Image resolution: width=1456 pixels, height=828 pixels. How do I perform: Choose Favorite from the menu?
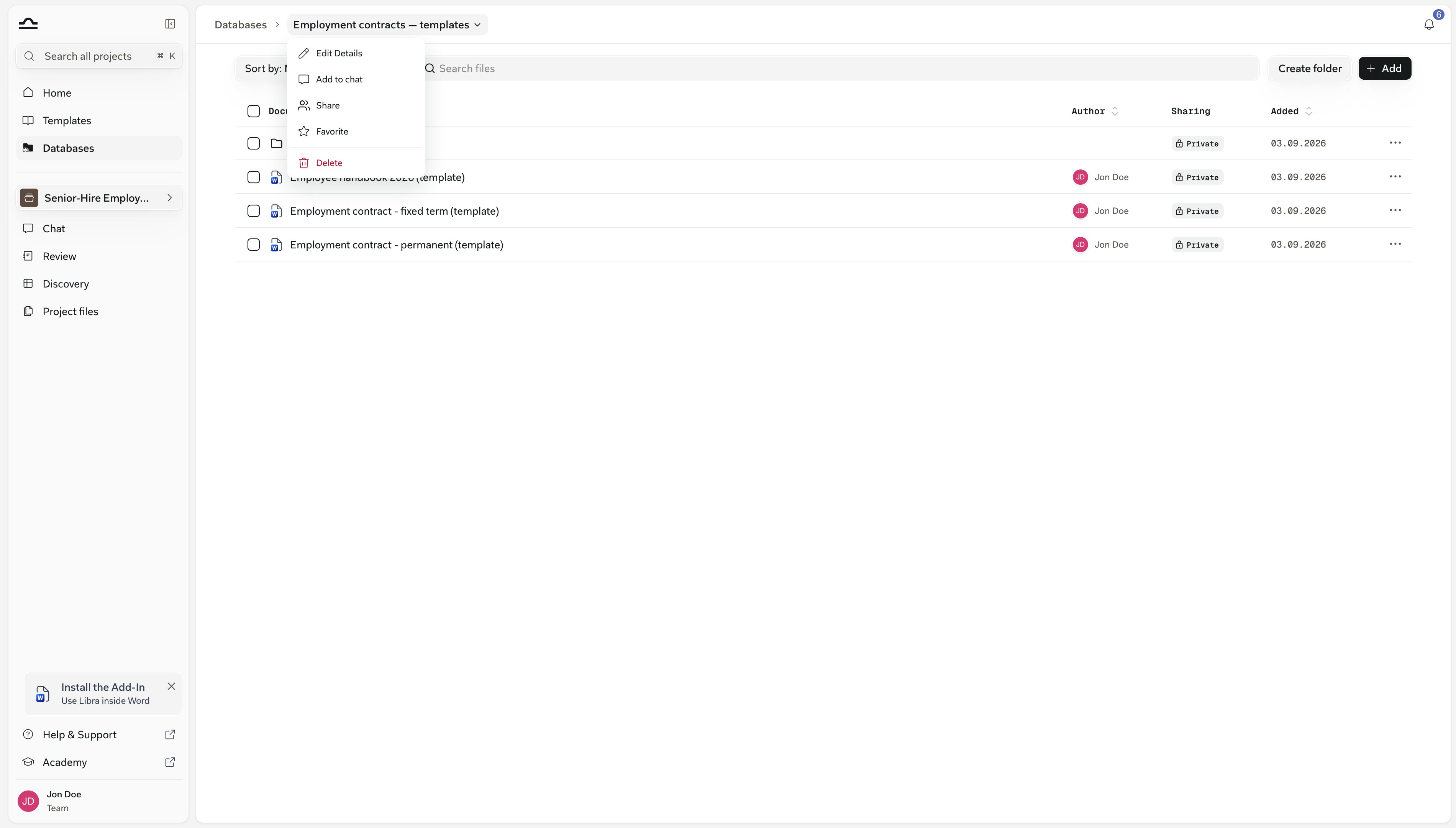(356, 131)
